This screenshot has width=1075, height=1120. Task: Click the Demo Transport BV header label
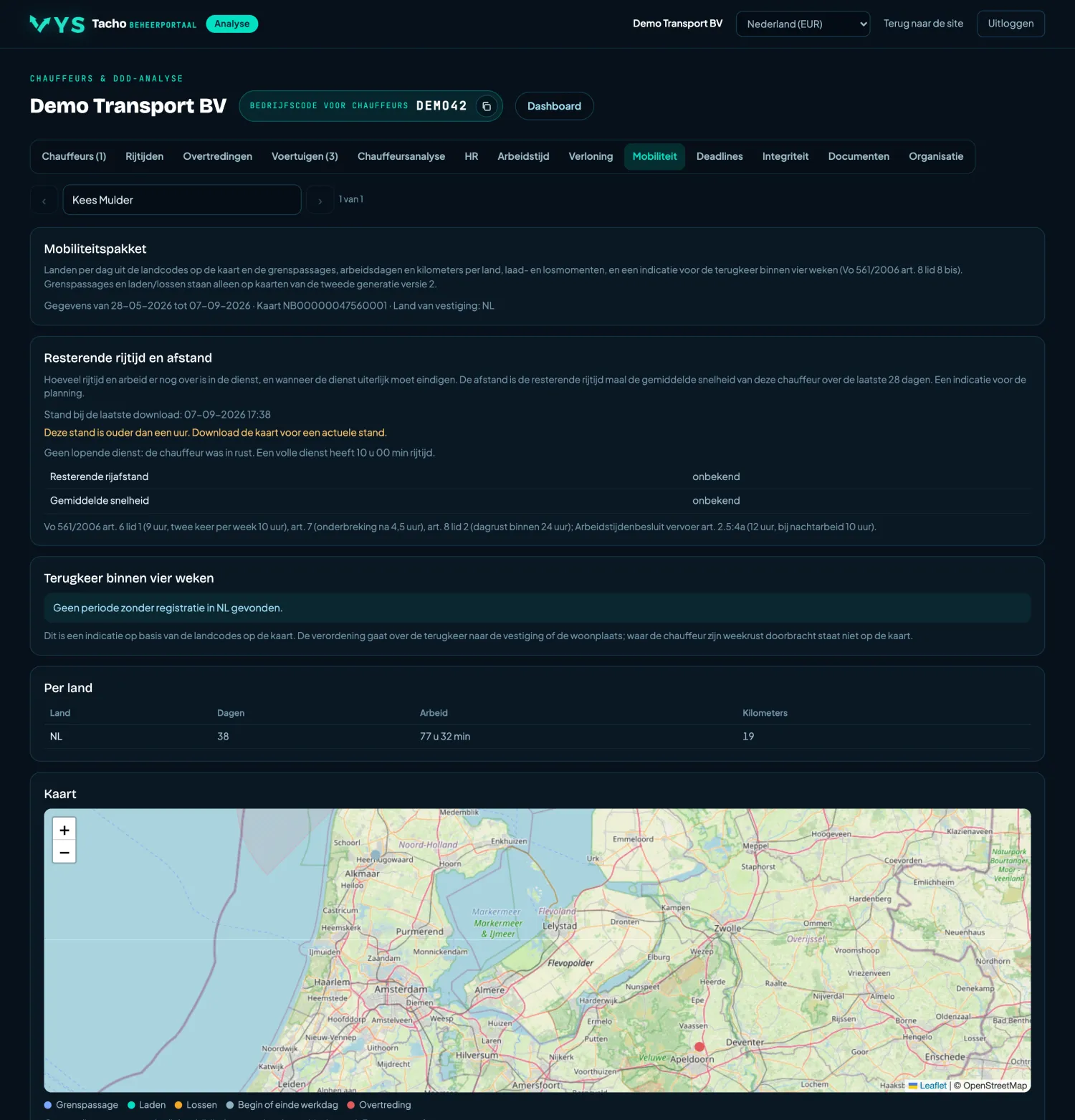[677, 24]
